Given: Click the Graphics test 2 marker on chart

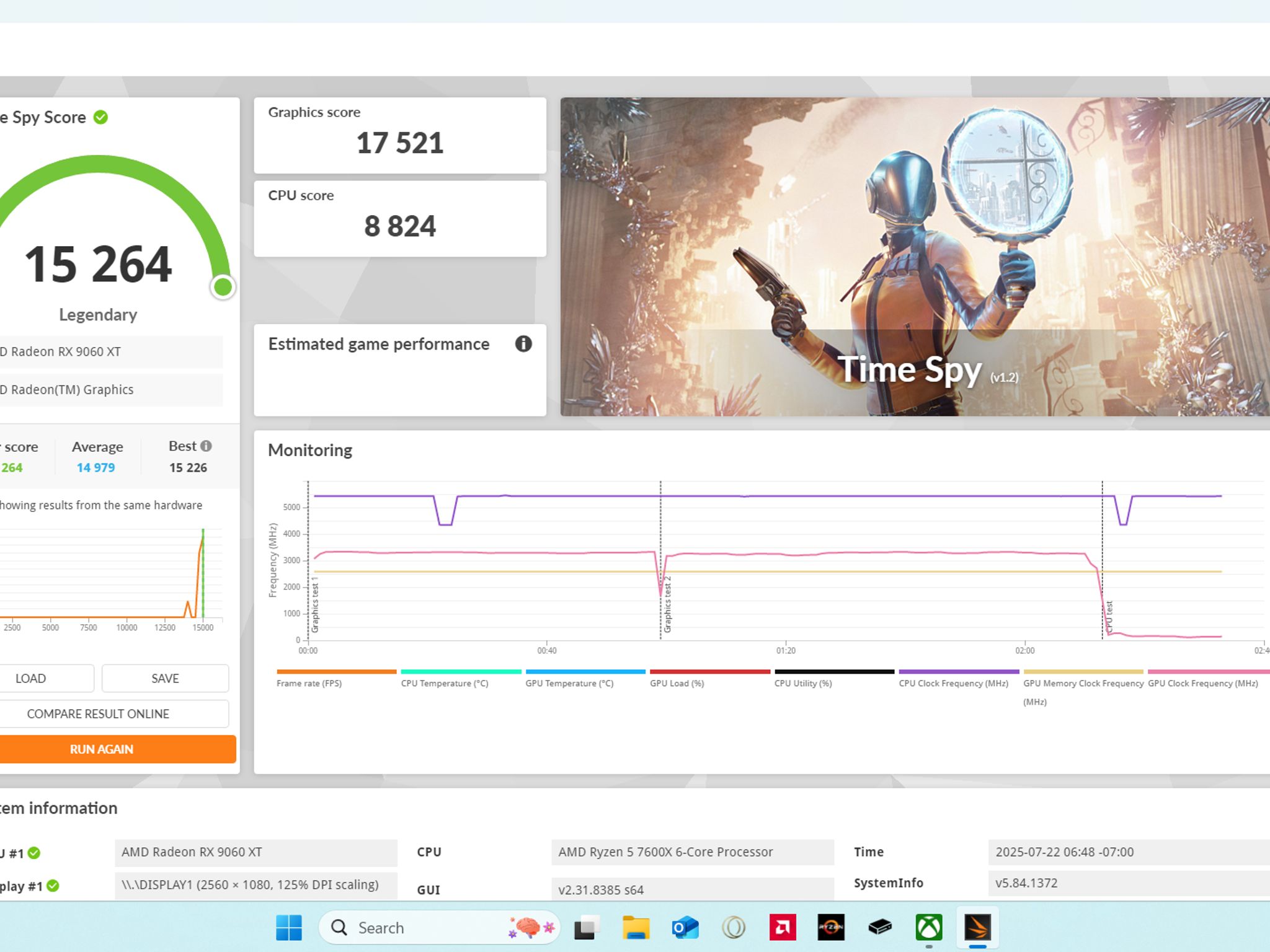Looking at the screenshot, I should point(667,604).
